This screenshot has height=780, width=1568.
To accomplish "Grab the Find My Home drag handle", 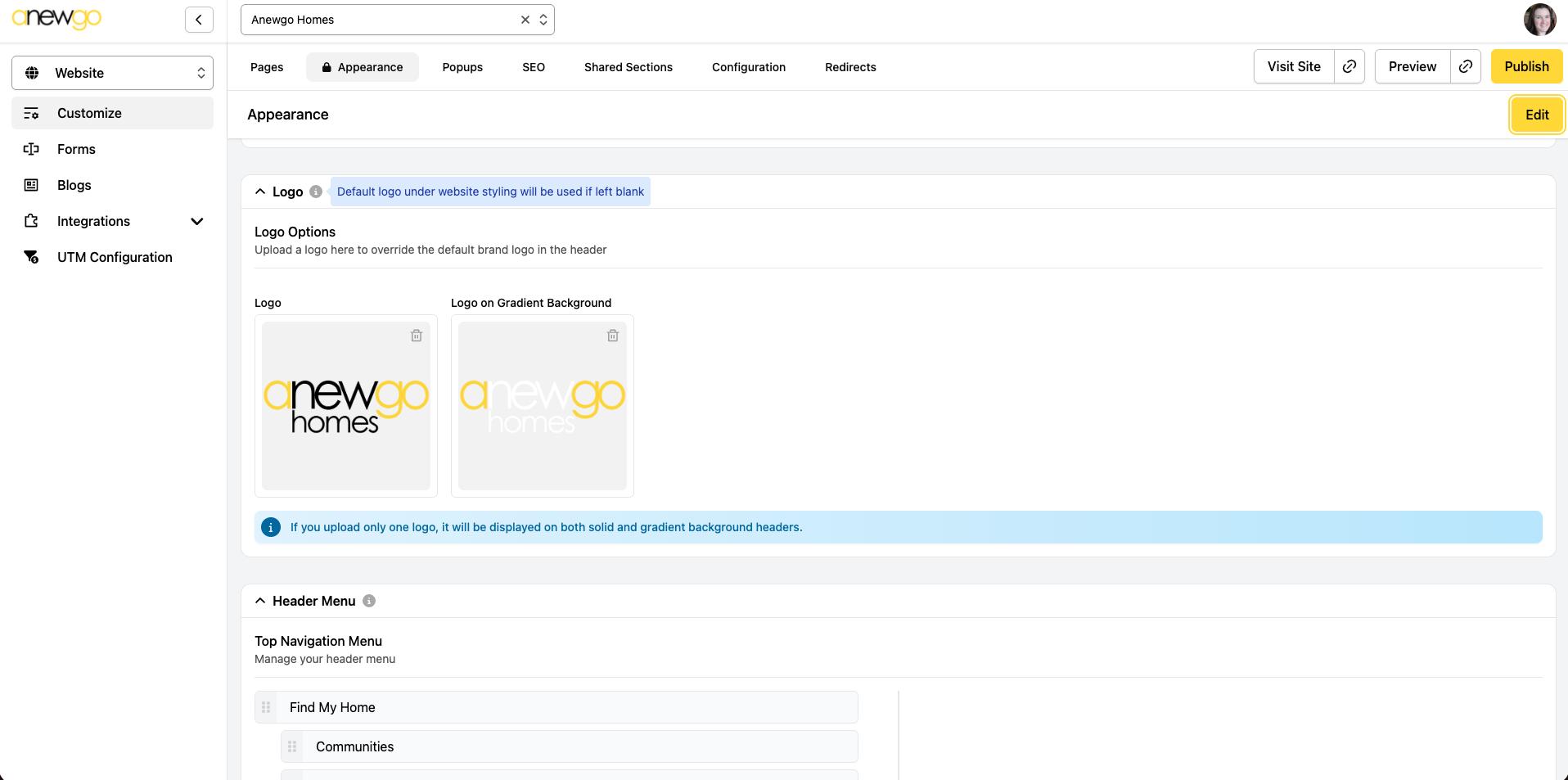I will (266, 707).
